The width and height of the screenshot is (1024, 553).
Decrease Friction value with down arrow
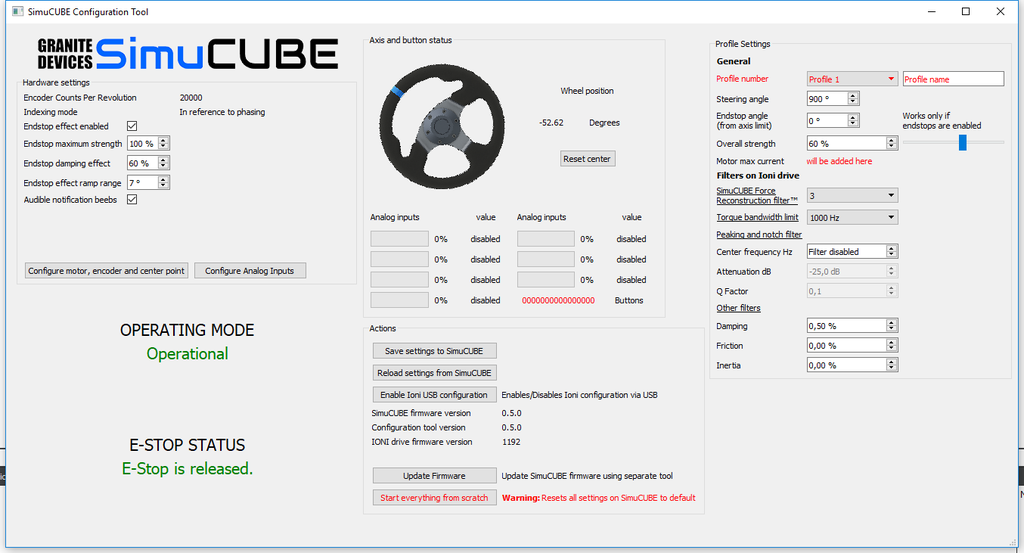pos(891,349)
